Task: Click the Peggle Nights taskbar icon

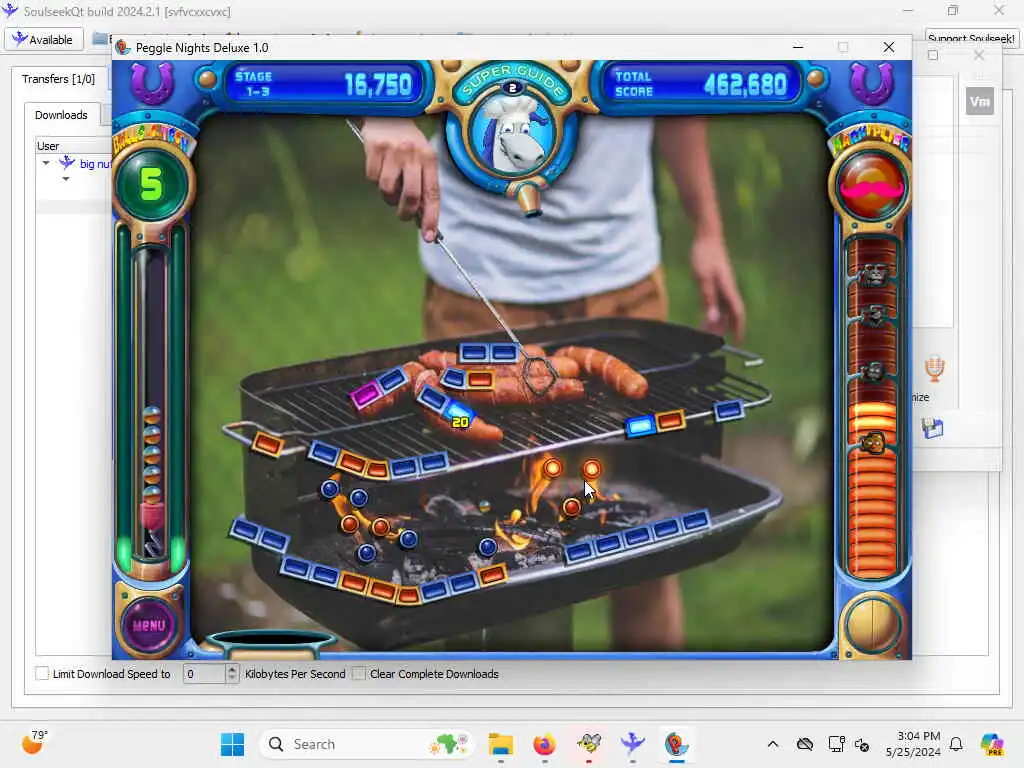Action: tap(677, 744)
